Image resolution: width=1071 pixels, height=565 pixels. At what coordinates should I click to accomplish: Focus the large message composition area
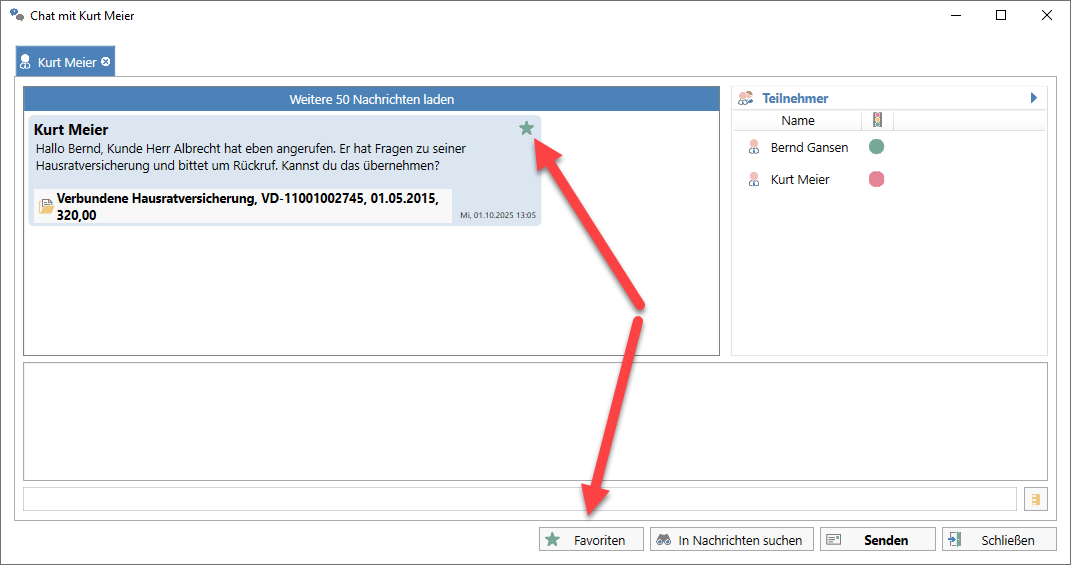[x=535, y=421]
